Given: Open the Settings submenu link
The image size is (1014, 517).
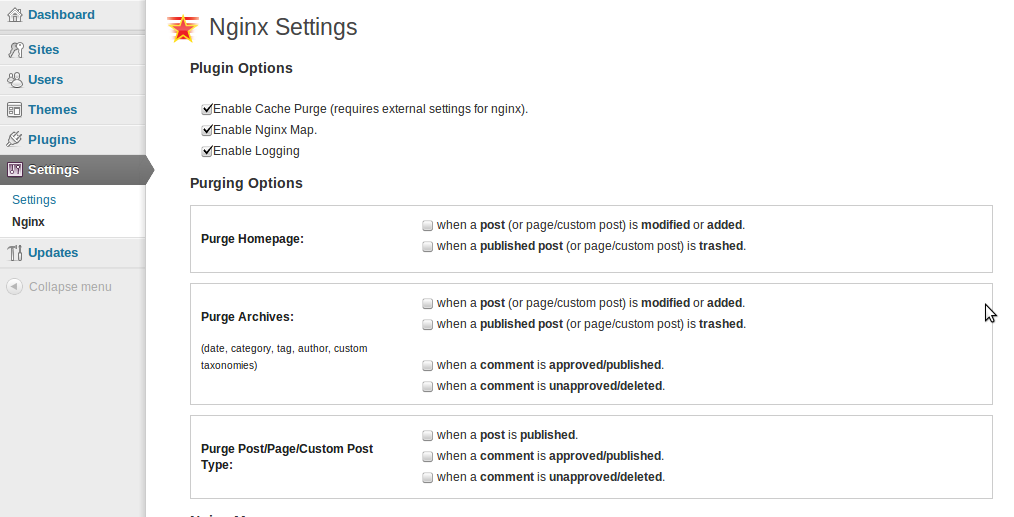Looking at the screenshot, I should (34, 199).
